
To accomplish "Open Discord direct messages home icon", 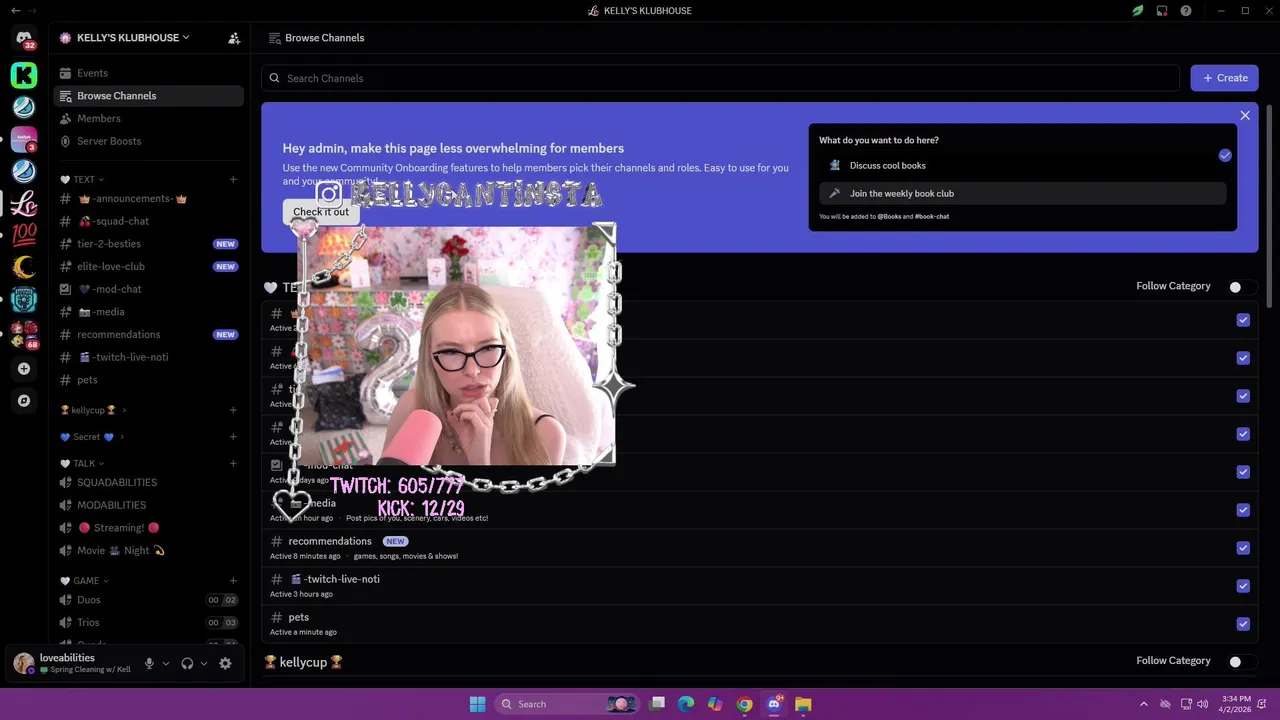I will click(24, 38).
